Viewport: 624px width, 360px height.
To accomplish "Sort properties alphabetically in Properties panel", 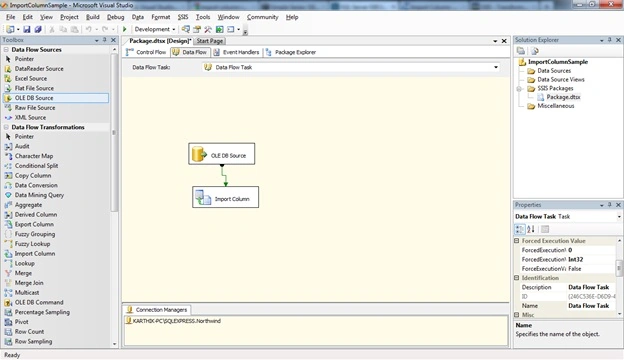I will (x=531, y=229).
